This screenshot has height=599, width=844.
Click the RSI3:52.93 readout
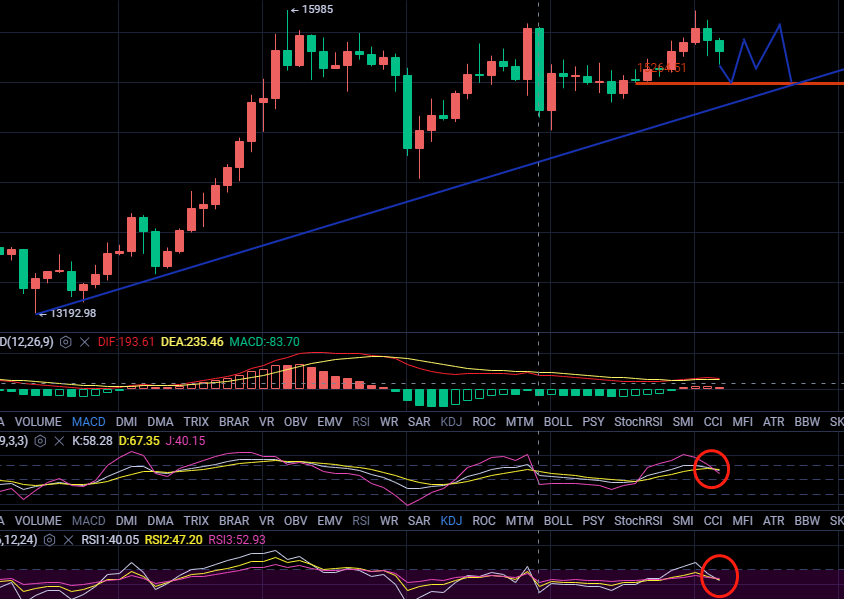(237, 540)
